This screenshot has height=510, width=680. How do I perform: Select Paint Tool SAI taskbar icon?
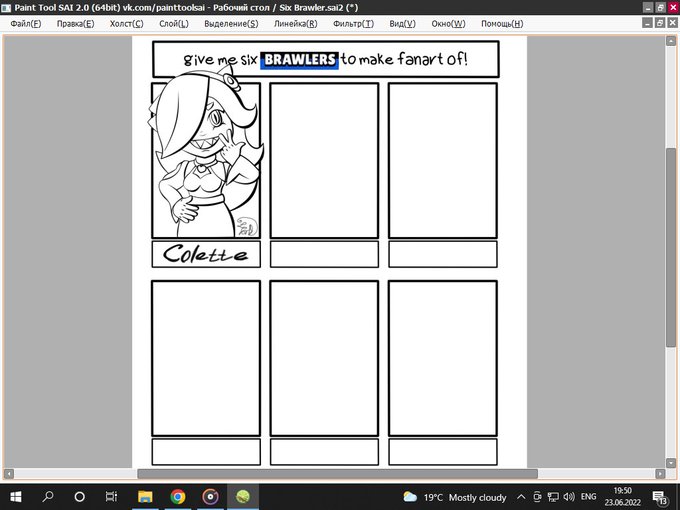tap(243, 497)
